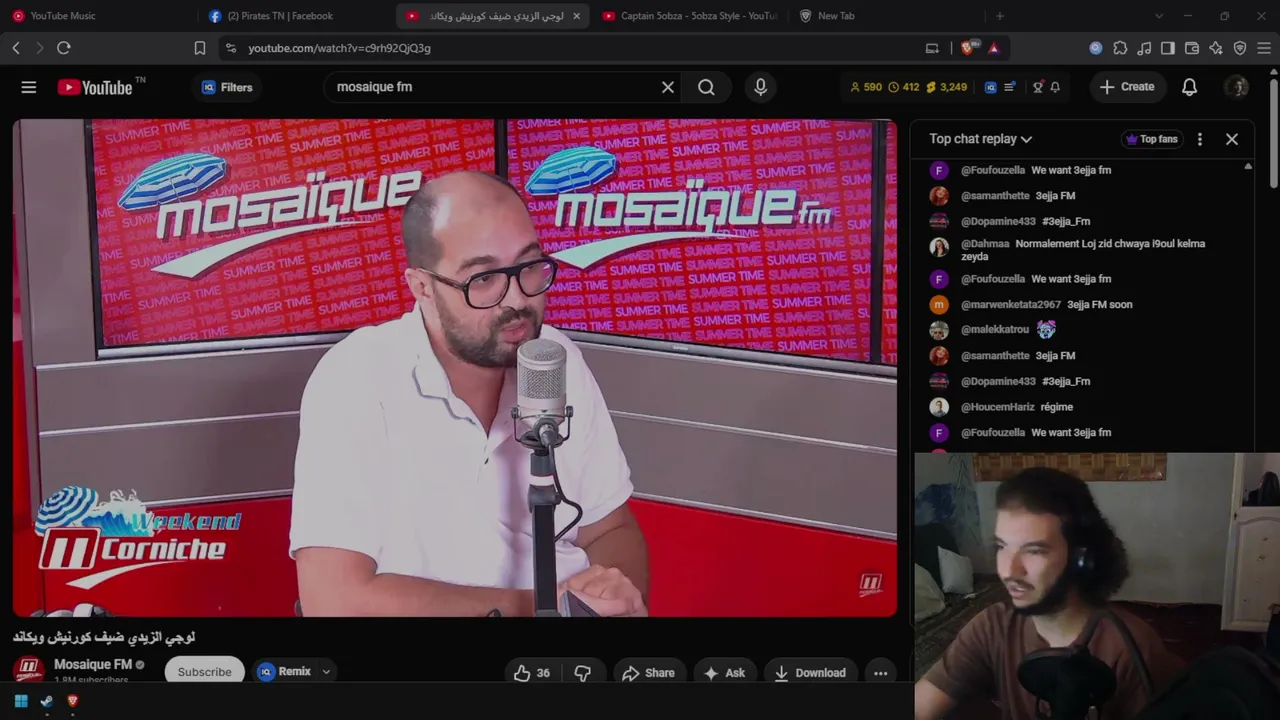
Task: Like the video with the thumbs-up
Action: (532, 673)
